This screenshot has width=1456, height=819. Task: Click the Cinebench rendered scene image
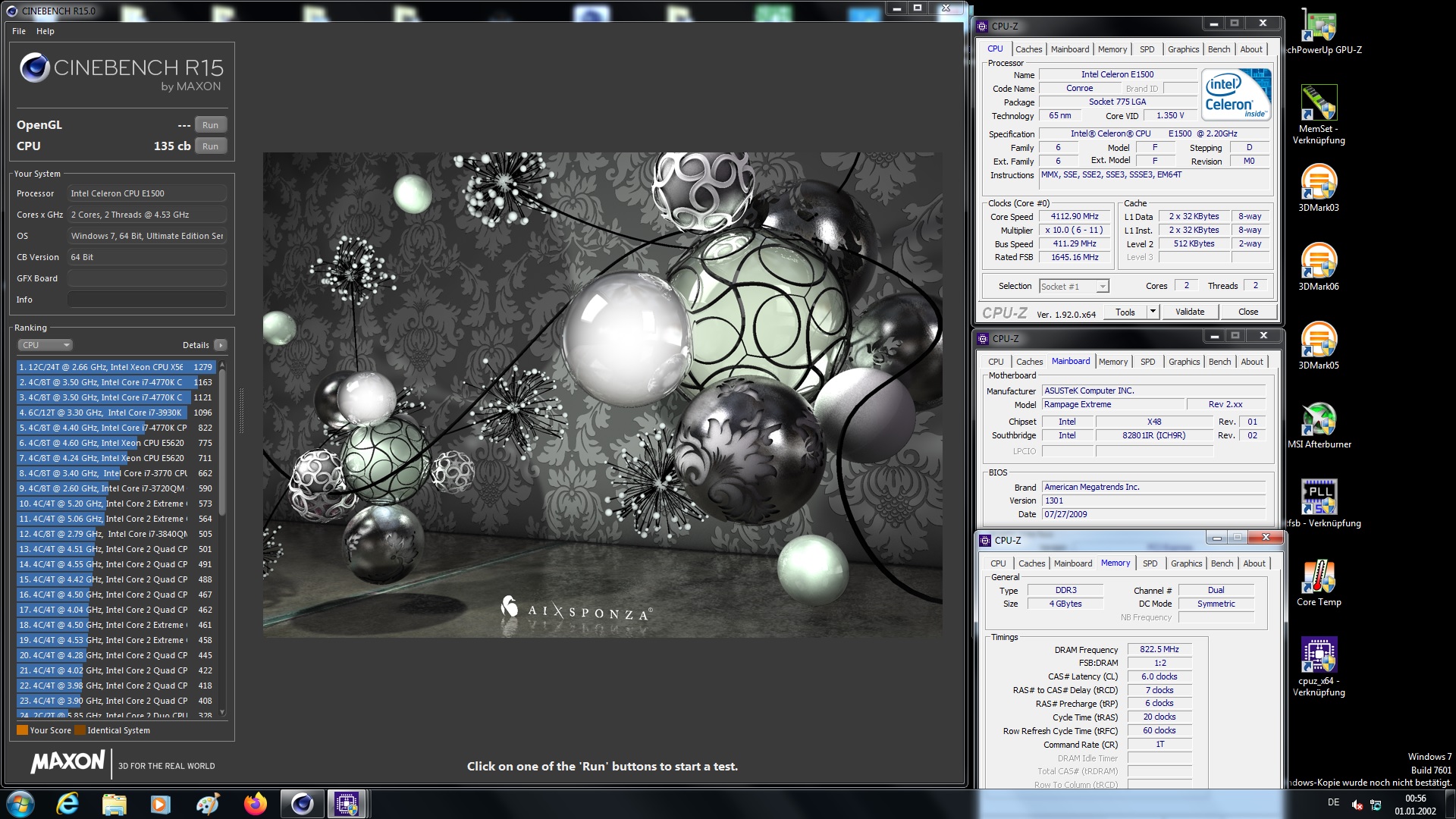[603, 394]
